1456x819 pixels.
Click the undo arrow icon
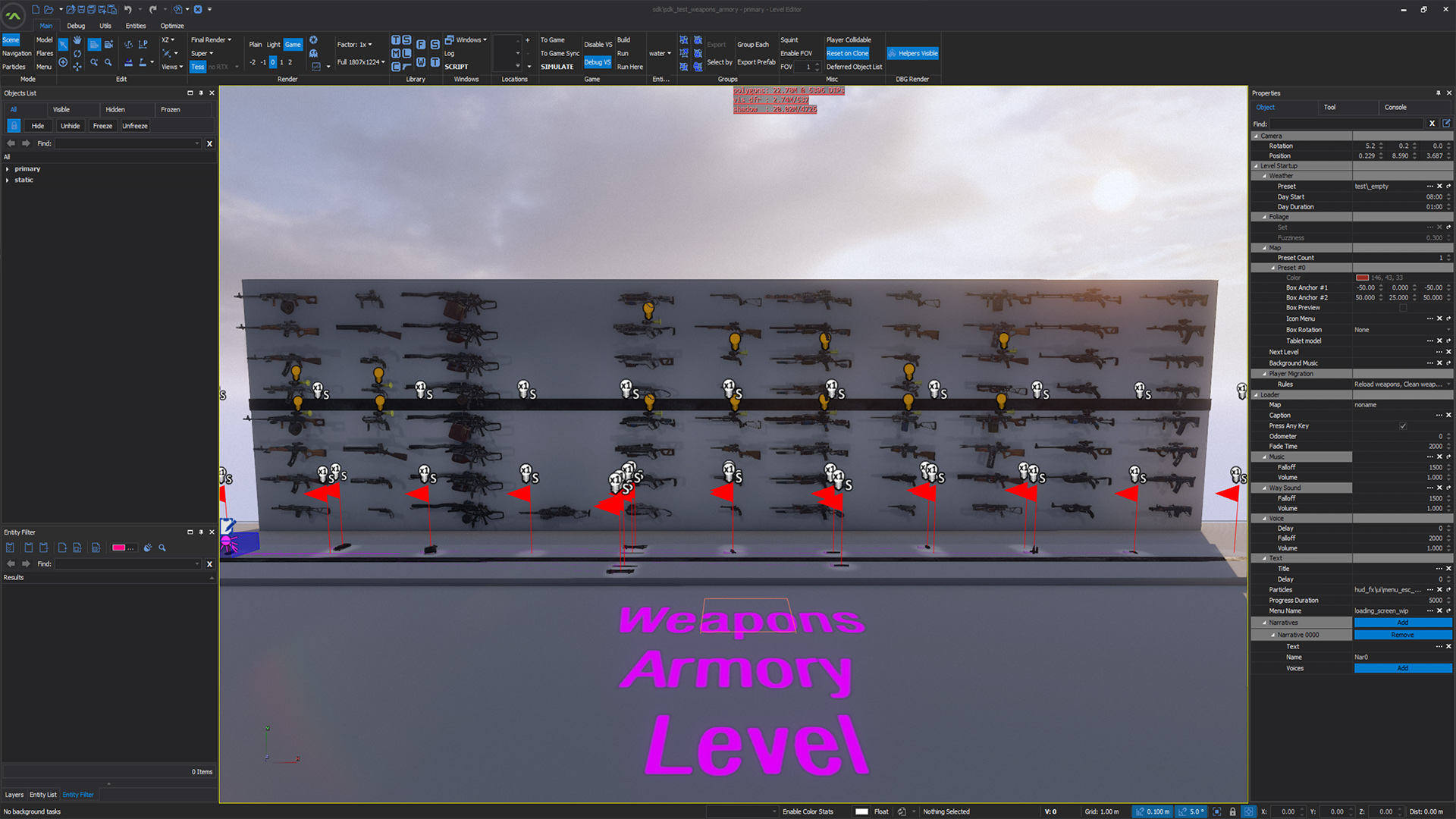point(127,10)
